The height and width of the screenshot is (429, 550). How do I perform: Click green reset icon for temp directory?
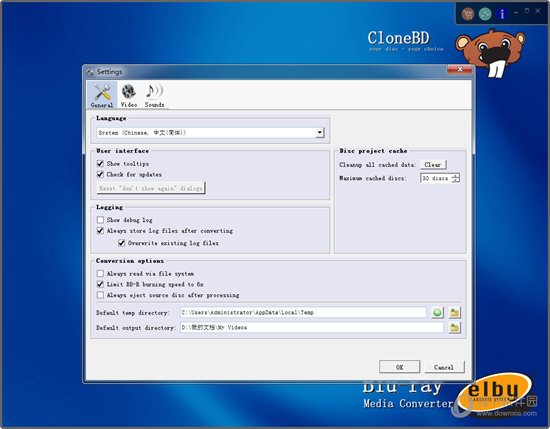tap(437, 312)
